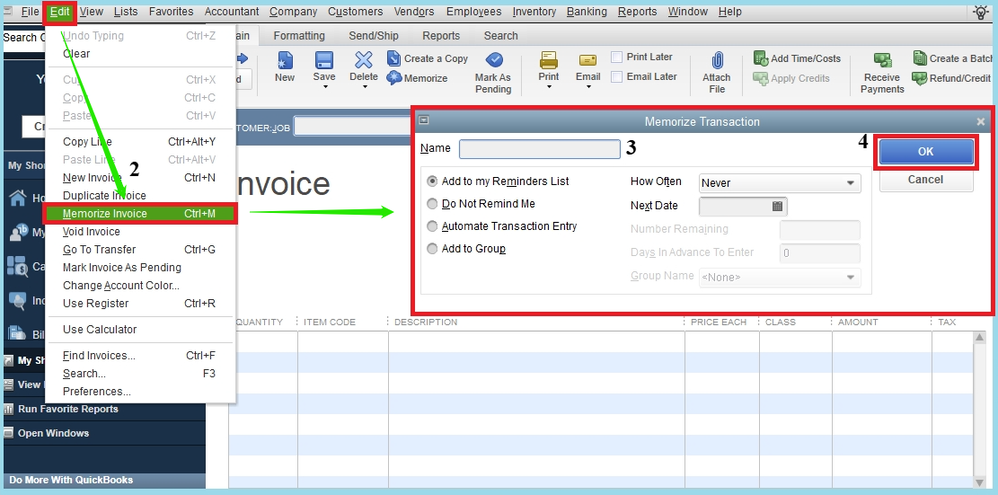Click the Apply Credits toolbar icon
Screen dimensions: 998x495
point(761,78)
